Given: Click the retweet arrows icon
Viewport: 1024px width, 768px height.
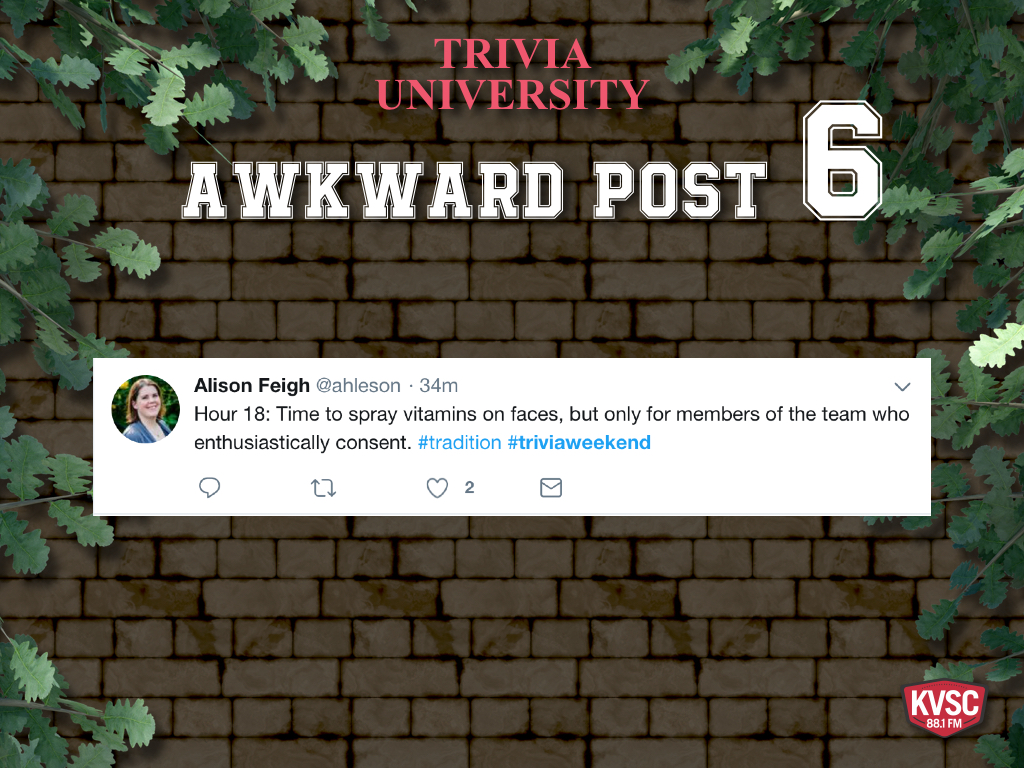Looking at the screenshot, I should (x=323, y=488).
